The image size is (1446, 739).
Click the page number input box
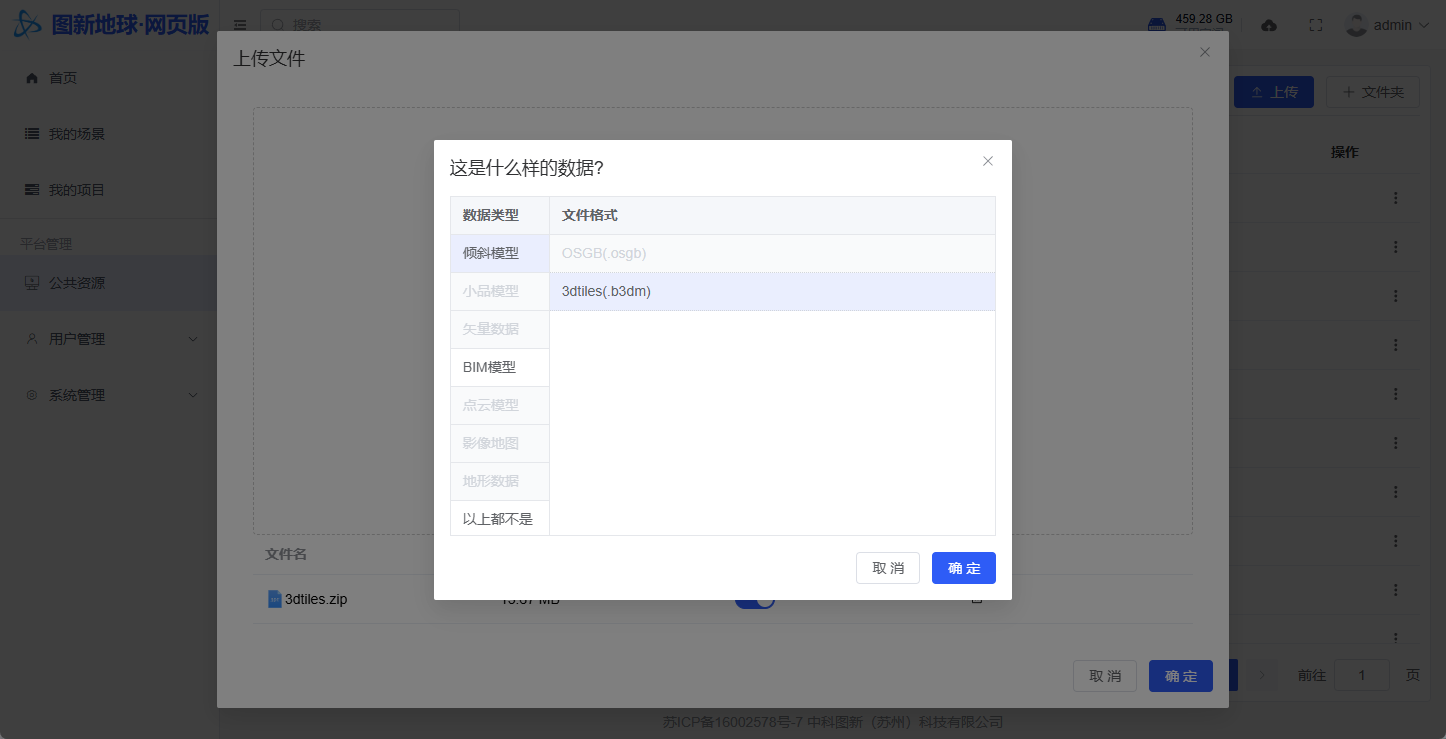click(x=1361, y=675)
